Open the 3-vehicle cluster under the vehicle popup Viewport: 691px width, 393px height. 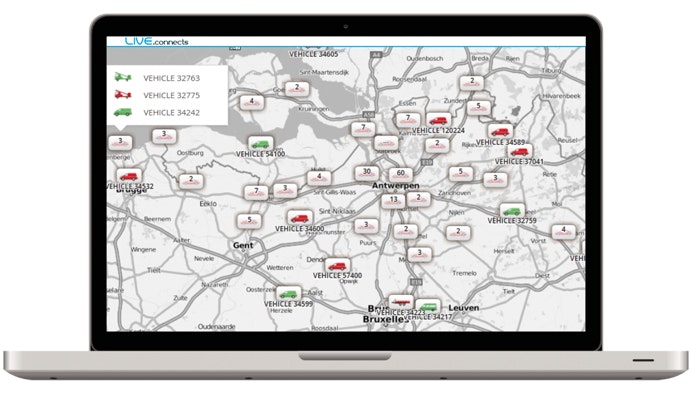(x=120, y=142)
